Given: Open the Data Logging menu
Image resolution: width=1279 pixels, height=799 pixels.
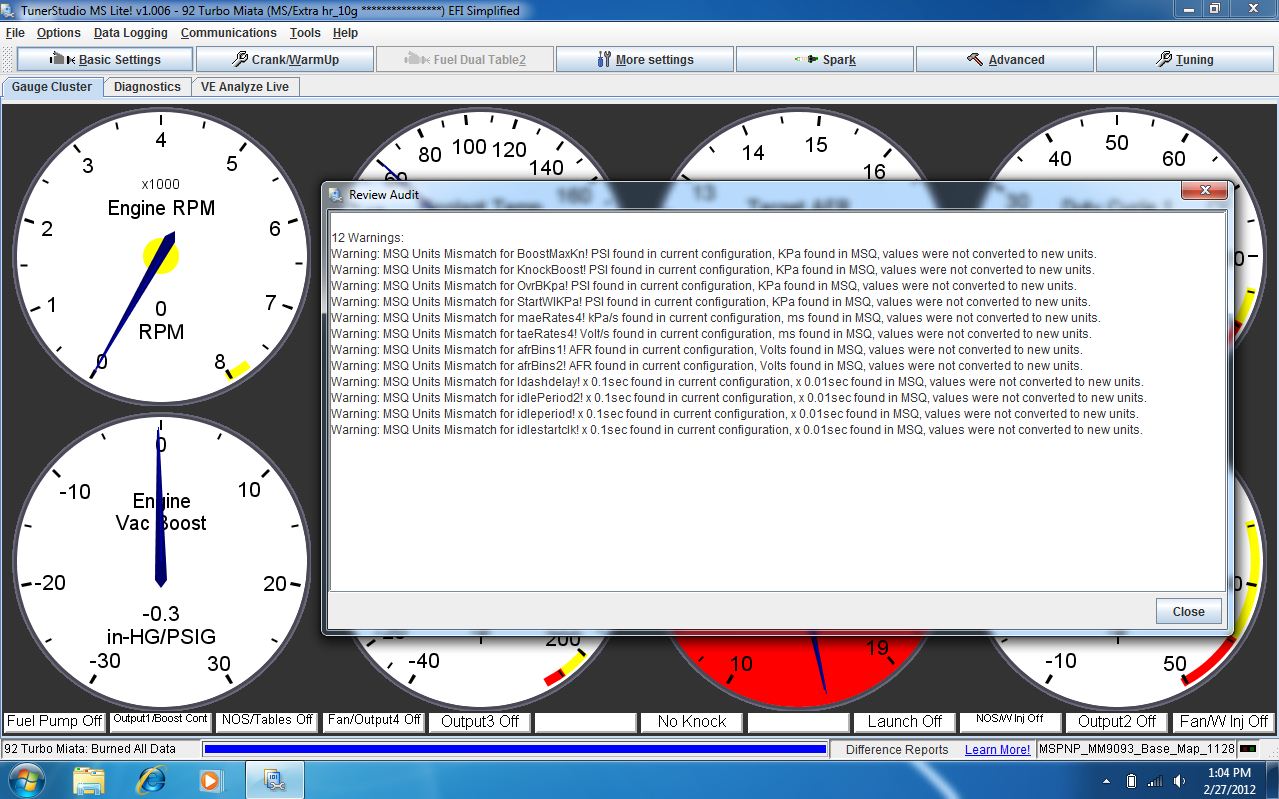Looking at the screenshot, I should (x=131, y=33).
